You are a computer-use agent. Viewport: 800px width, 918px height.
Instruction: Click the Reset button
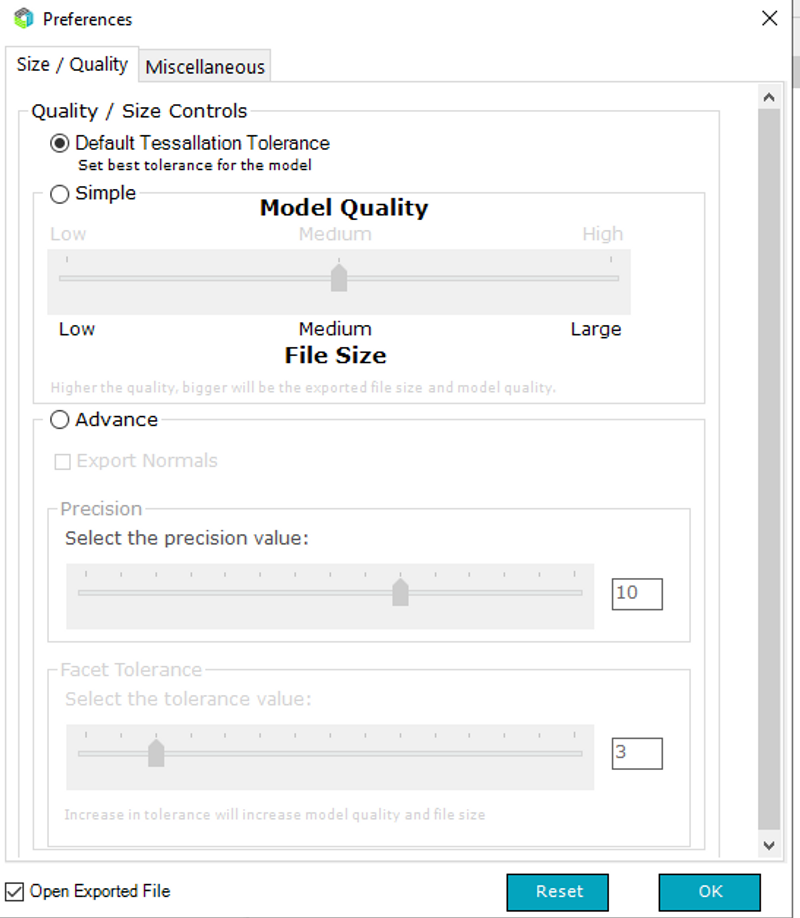coord(558,892)
